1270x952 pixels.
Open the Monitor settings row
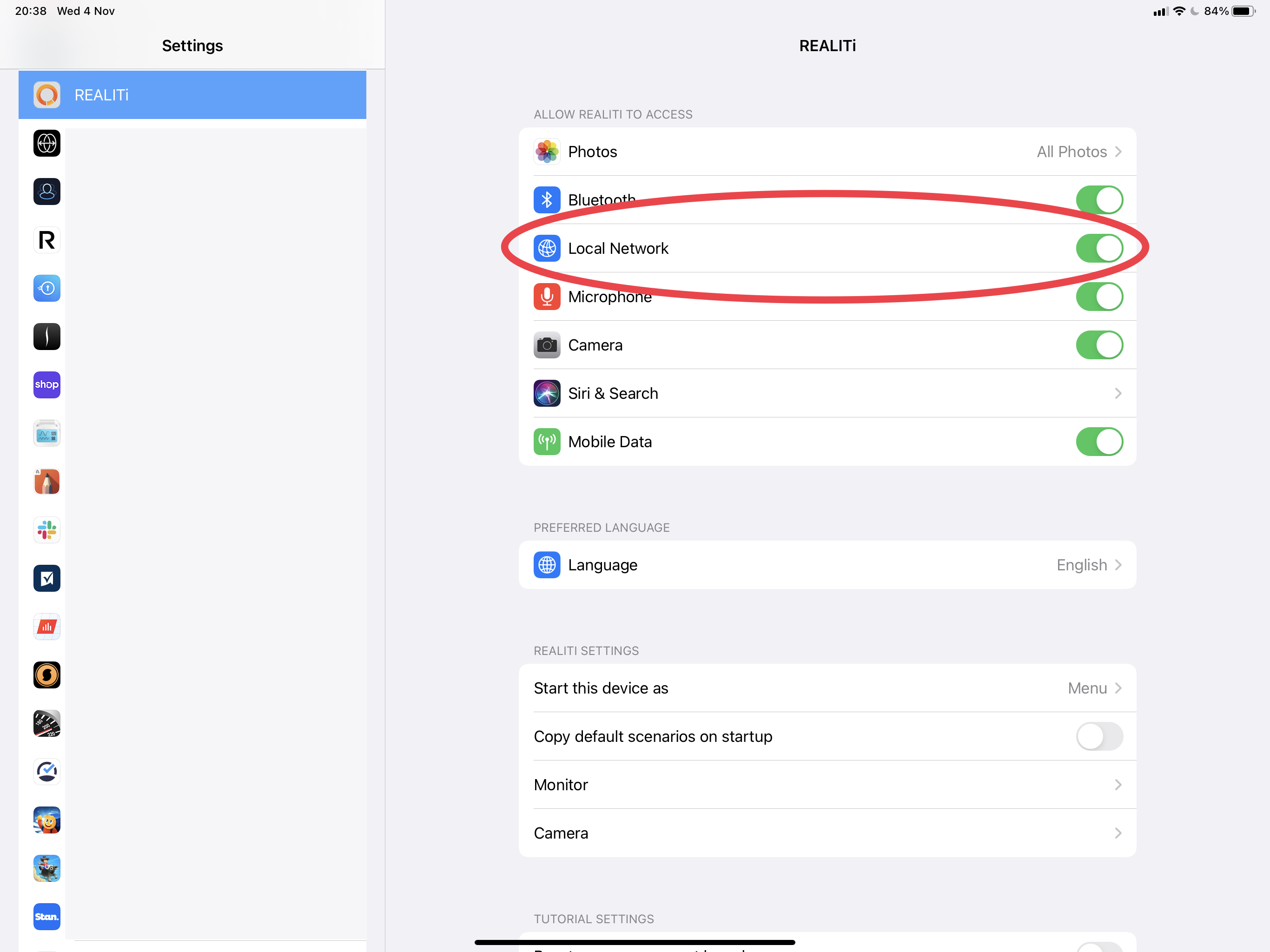(827, 785)
